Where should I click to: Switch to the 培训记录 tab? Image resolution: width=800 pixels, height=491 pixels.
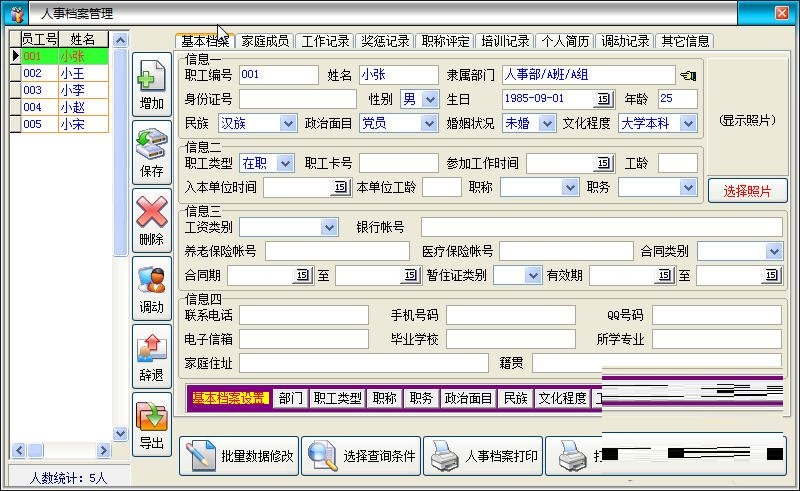[505, 41]
